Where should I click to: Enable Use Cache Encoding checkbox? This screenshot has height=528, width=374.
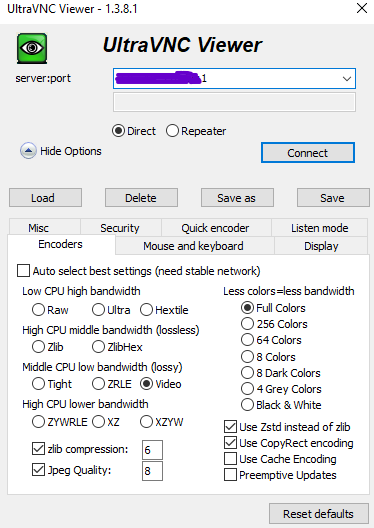point(230,459)
